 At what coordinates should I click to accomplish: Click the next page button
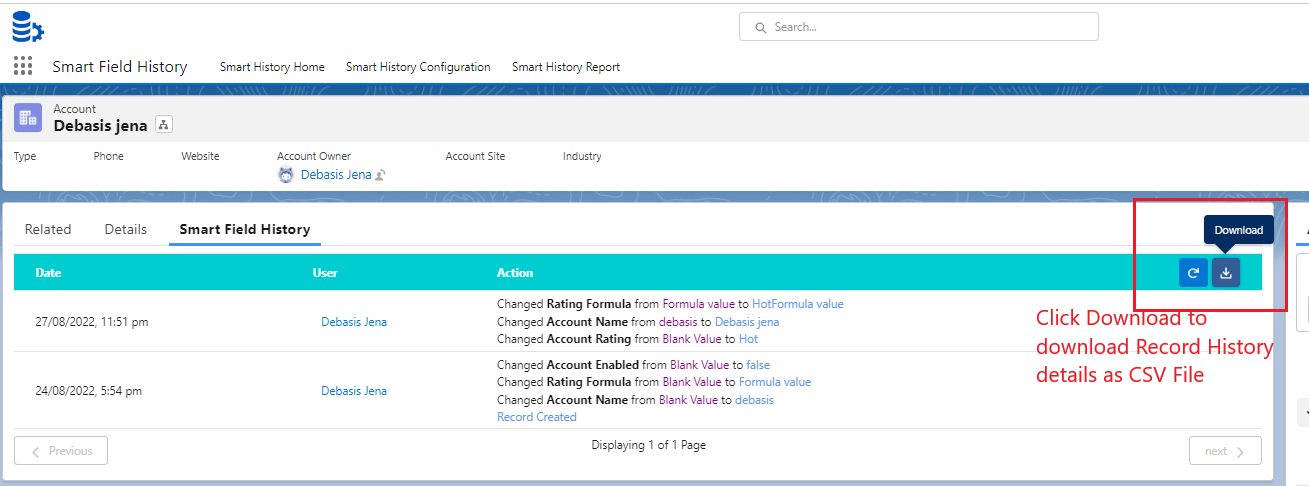pyautogui.click(x=1224, y=451)
